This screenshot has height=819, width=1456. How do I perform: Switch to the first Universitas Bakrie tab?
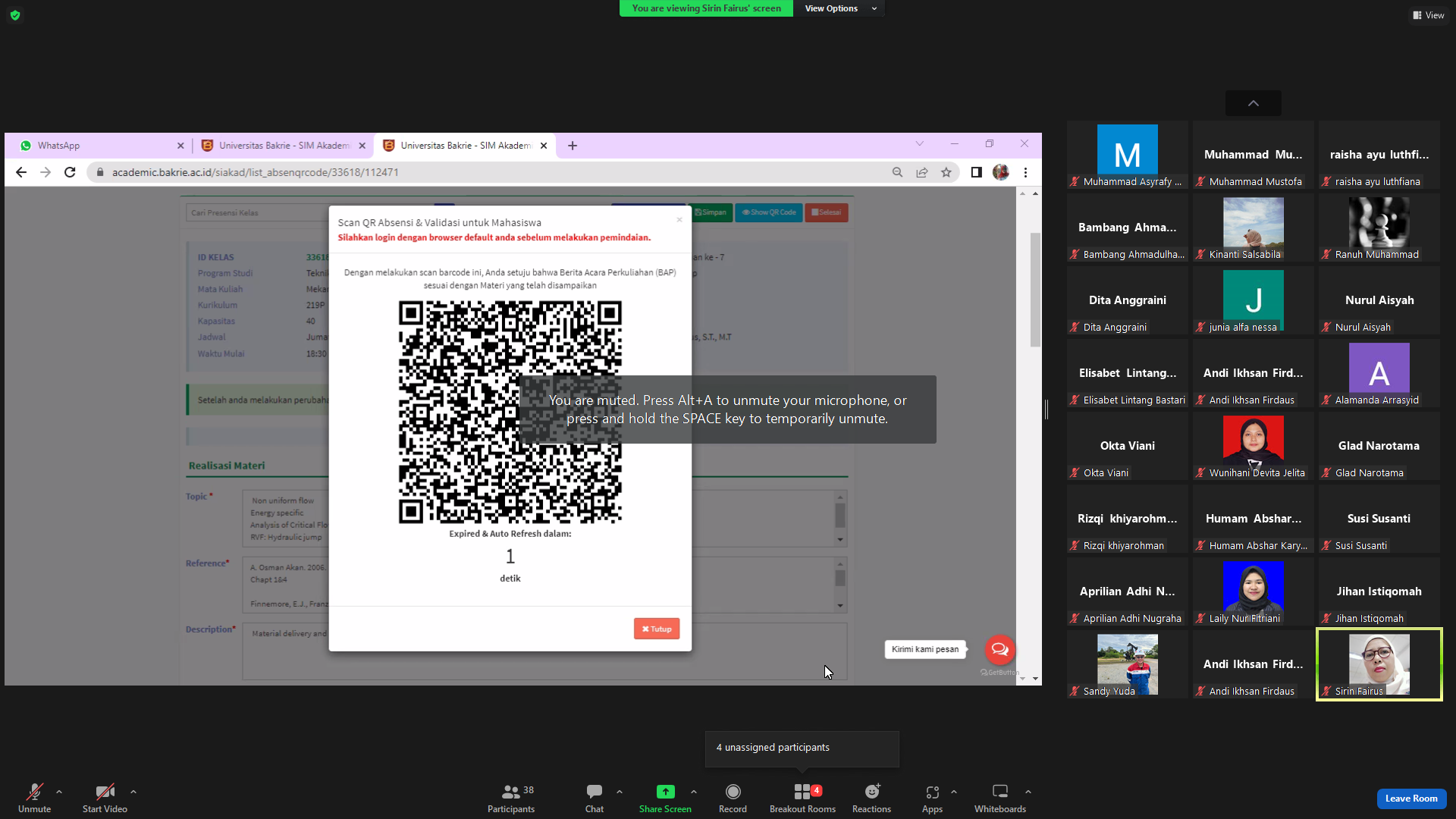click(284, 146)
